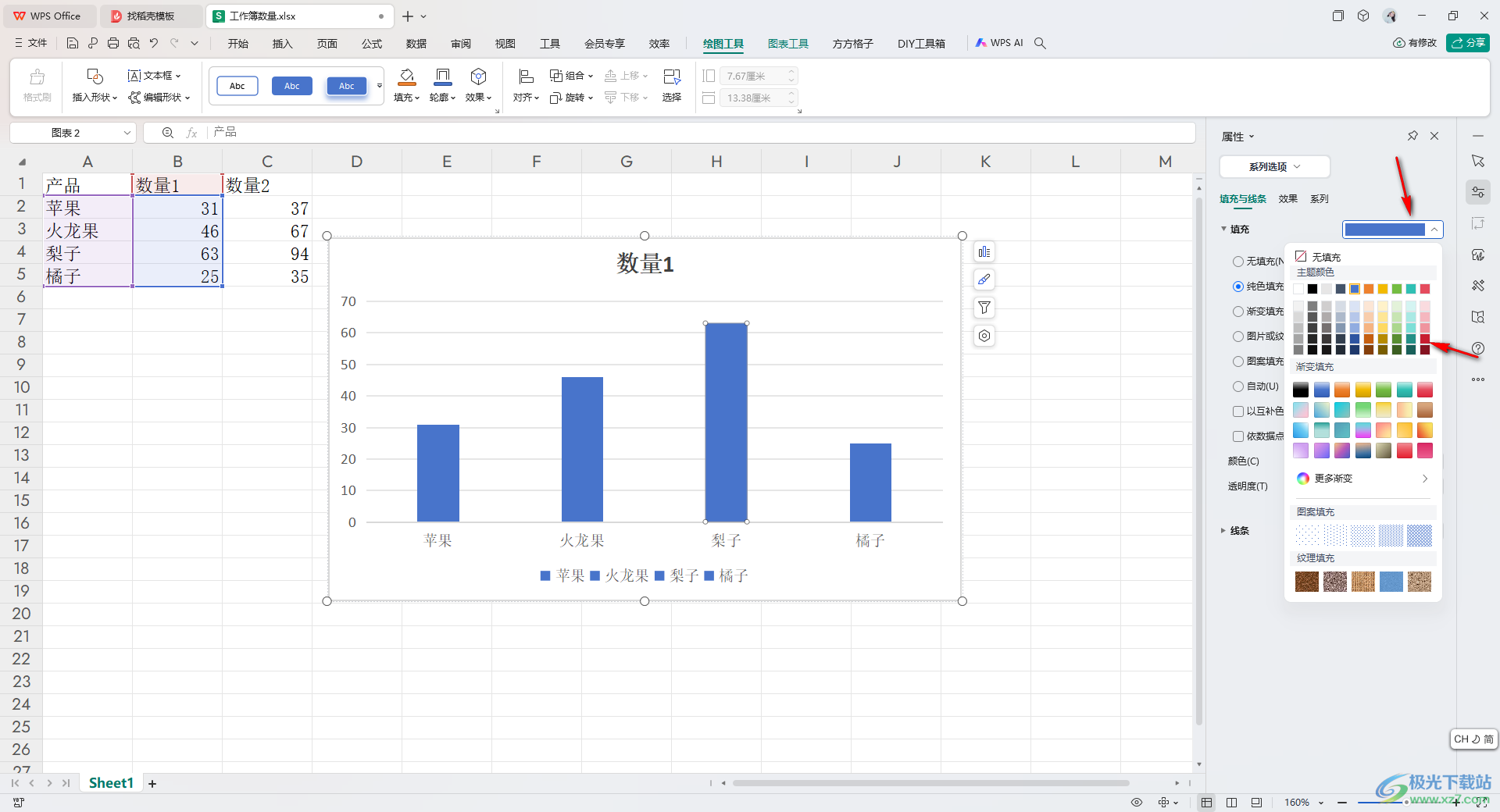This screenshot has width=1500, height=812.
Task: Apply the outlined Abc shape style
Action: click(x=237, y=86)
